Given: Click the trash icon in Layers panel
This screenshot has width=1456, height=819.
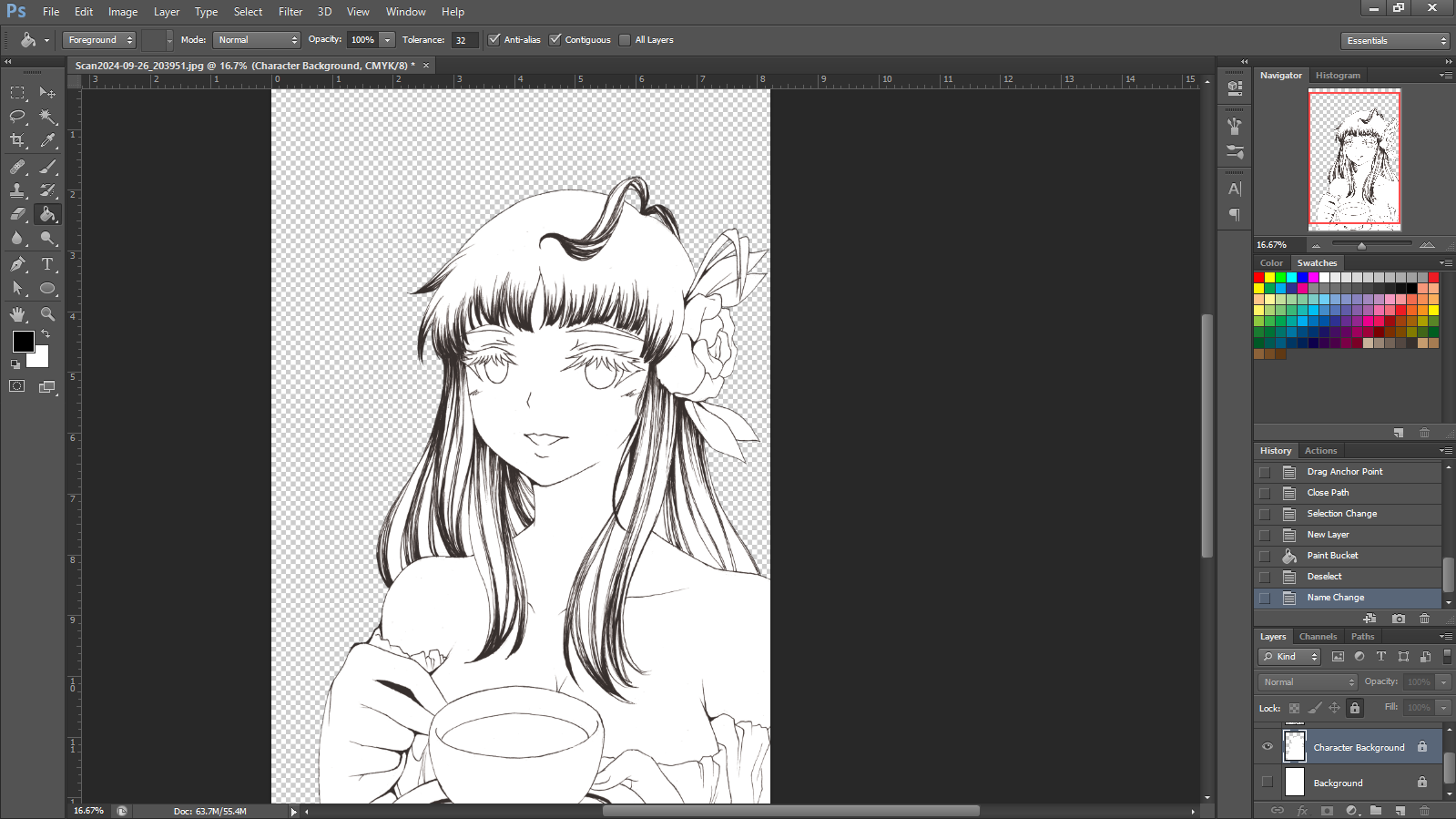Looking at the screenshot, I should [x=1424, y=810].
